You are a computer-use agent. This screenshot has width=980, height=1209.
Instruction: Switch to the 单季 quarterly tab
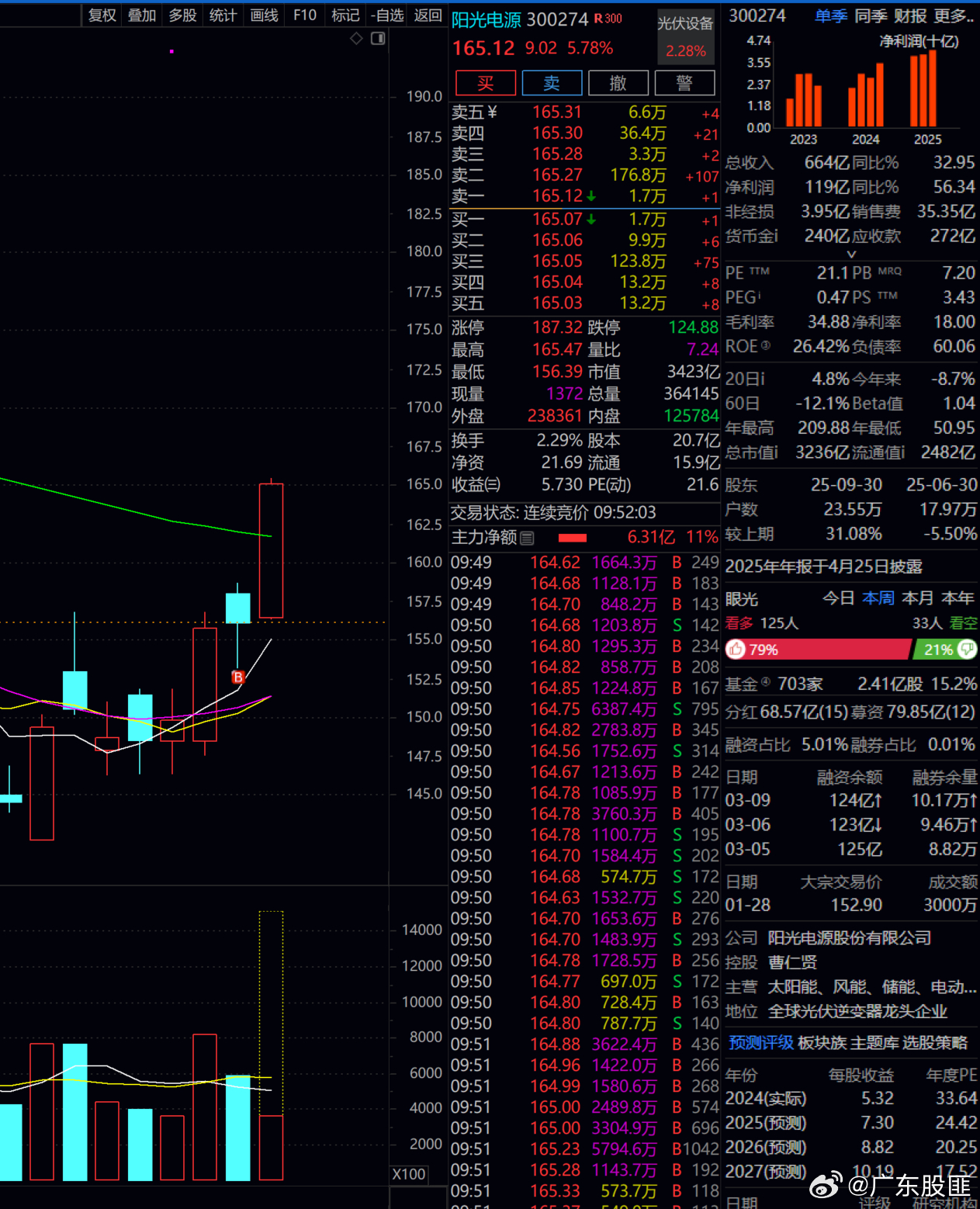(x=831, y=16)
